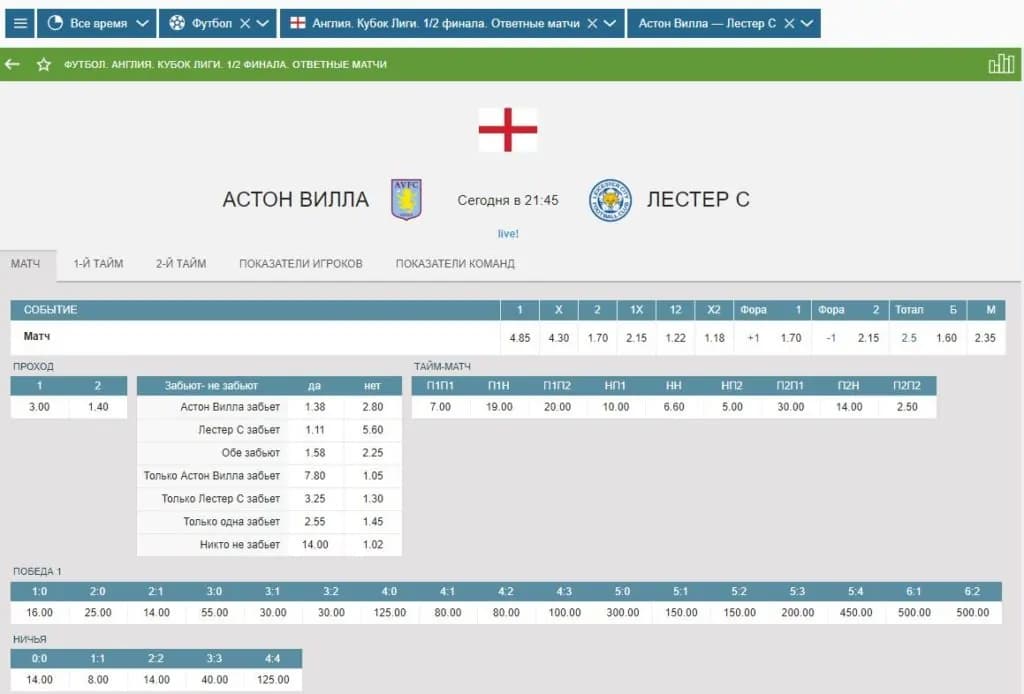Select Только одна забьет да 2.55
Image resolution: width=1024 pixels, height=694 pixels.
point(315,521)
